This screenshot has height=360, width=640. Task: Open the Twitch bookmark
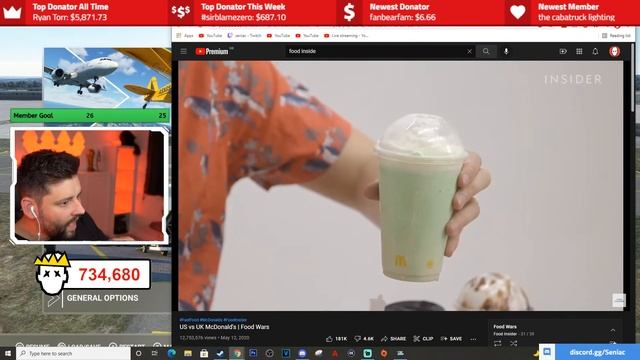(244, 36)
